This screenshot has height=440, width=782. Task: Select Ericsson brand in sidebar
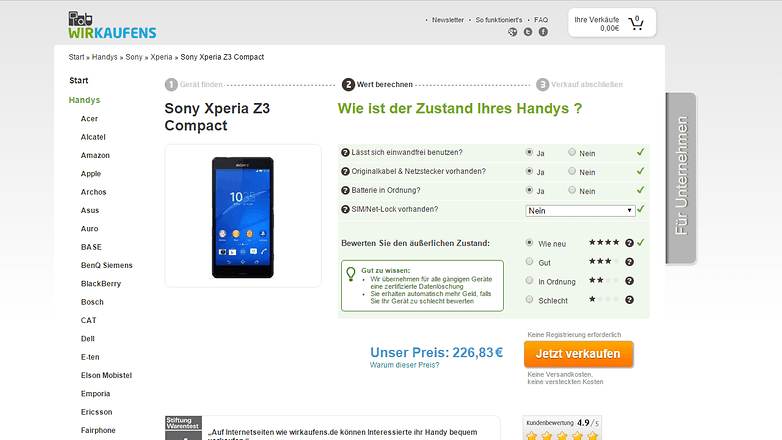click(97, 412)
